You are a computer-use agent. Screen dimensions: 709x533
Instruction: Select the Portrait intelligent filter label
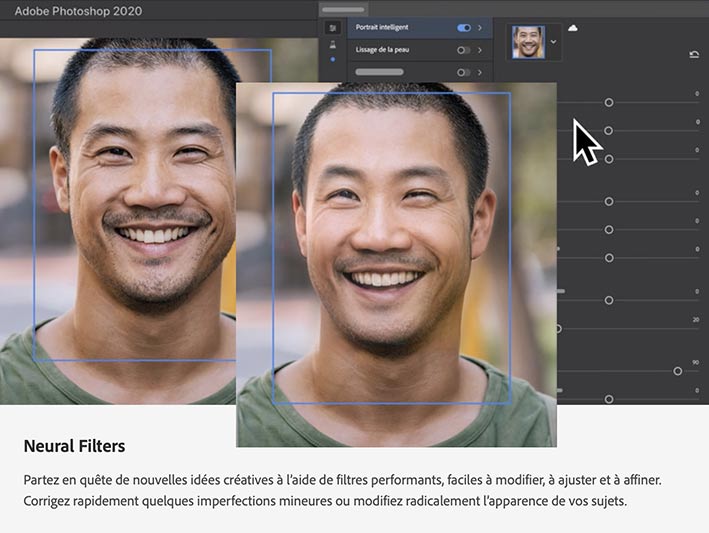pos(382,28)
